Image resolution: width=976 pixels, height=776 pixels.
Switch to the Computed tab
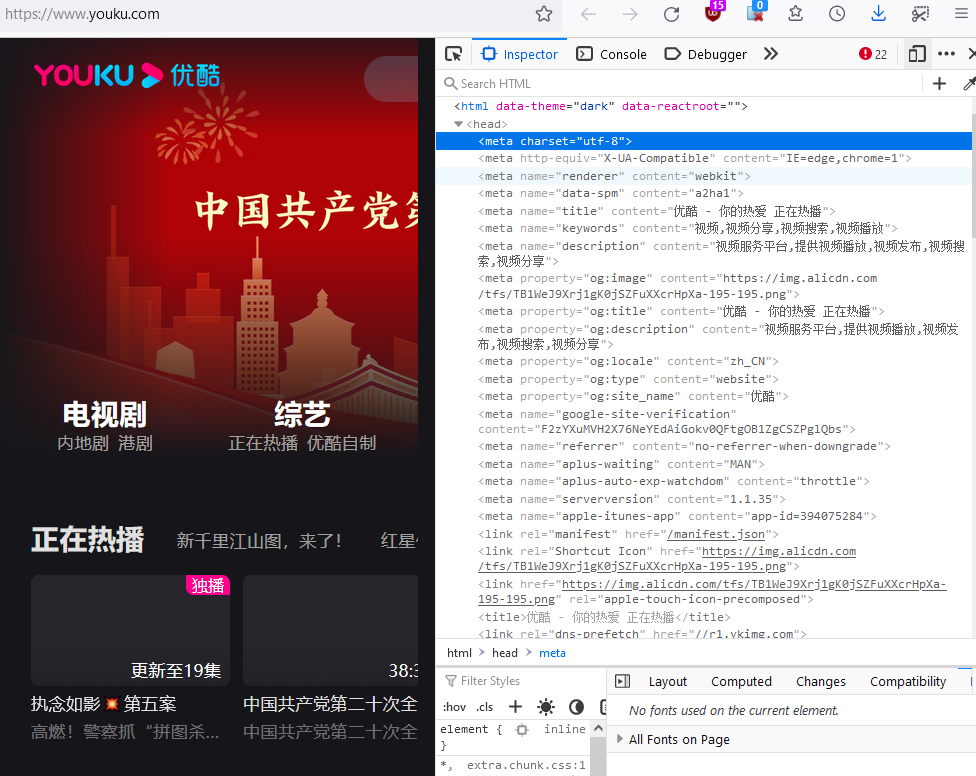click(741, 681)
